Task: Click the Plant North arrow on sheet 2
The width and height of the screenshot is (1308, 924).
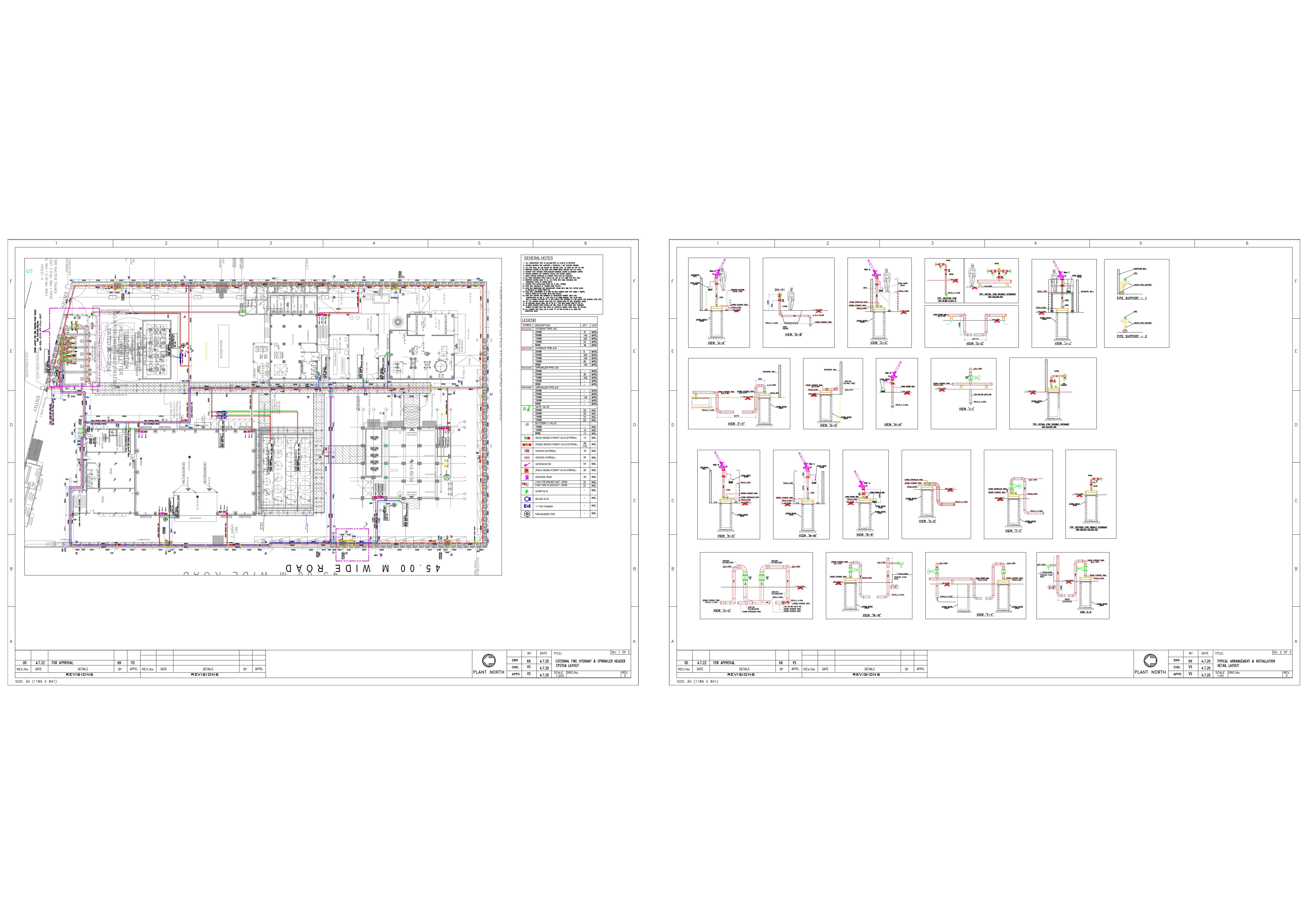Action: [x=1150, y=661]
